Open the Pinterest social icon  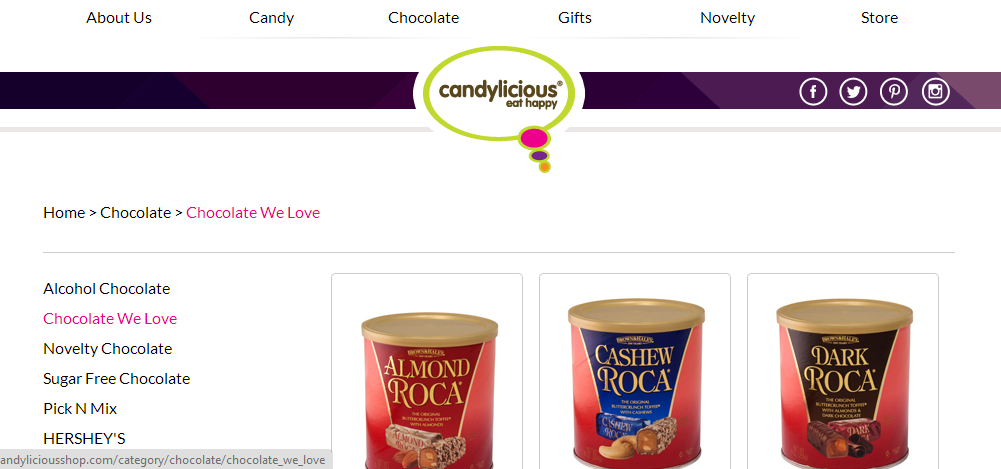coord(894,92)
